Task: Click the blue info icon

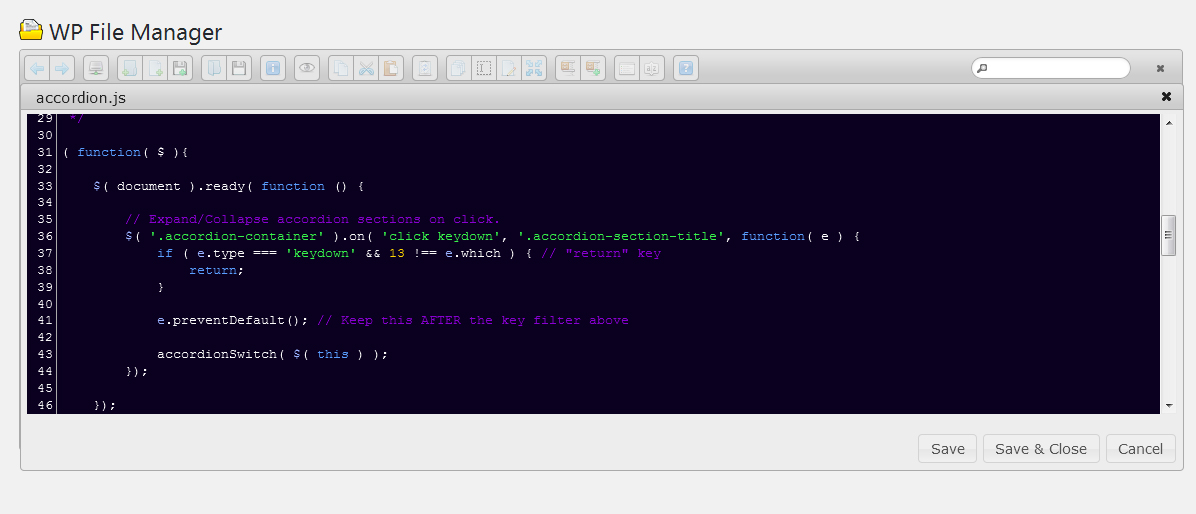Action: (273, 68)
